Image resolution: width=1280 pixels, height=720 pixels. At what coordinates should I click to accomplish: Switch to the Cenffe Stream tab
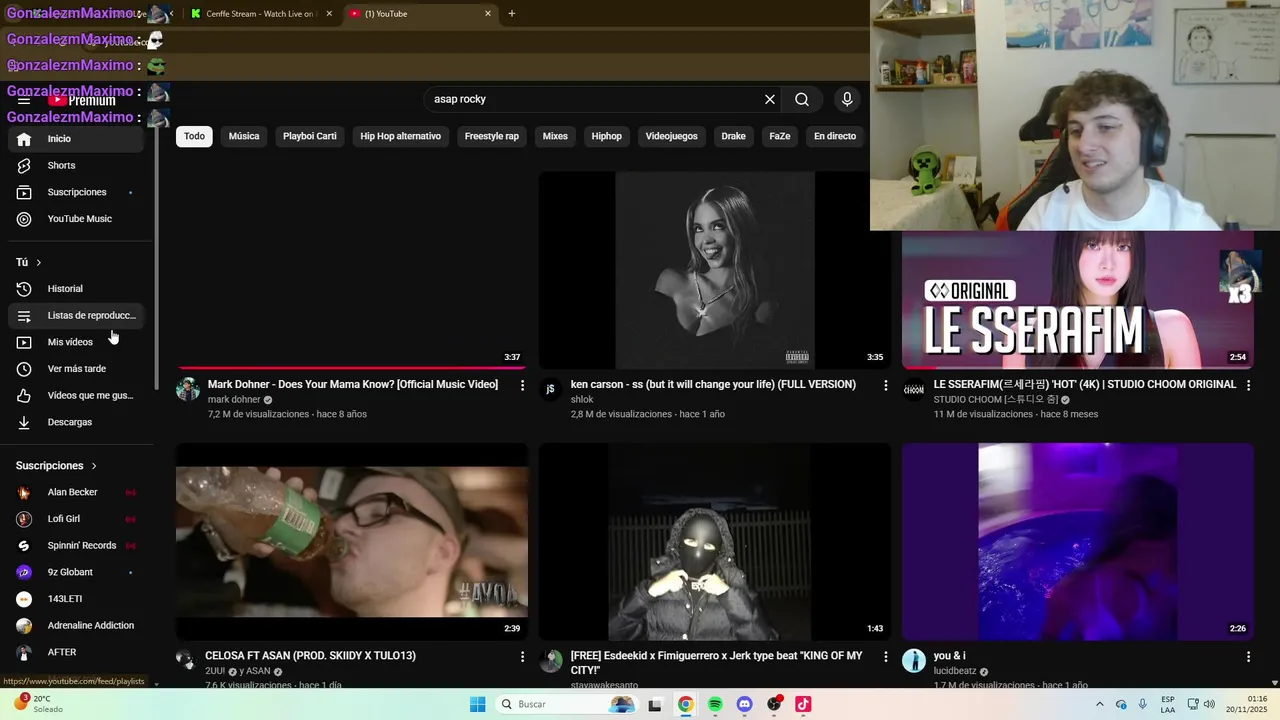pos(260,14)
